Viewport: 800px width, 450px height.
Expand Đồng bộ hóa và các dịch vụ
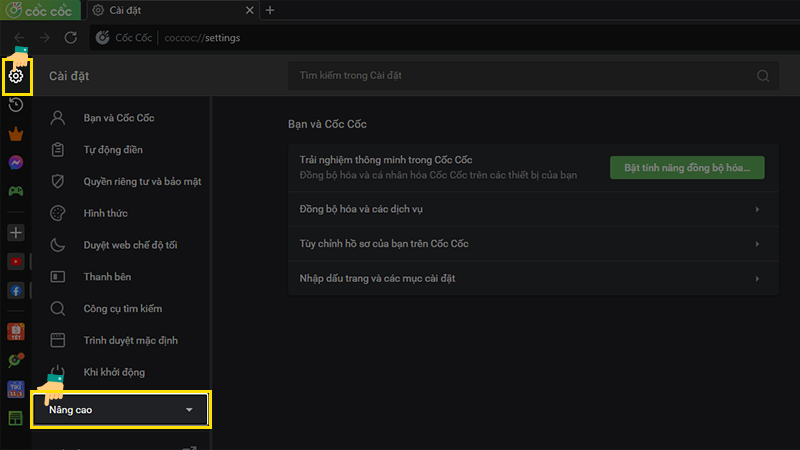(x=533, y=209)
